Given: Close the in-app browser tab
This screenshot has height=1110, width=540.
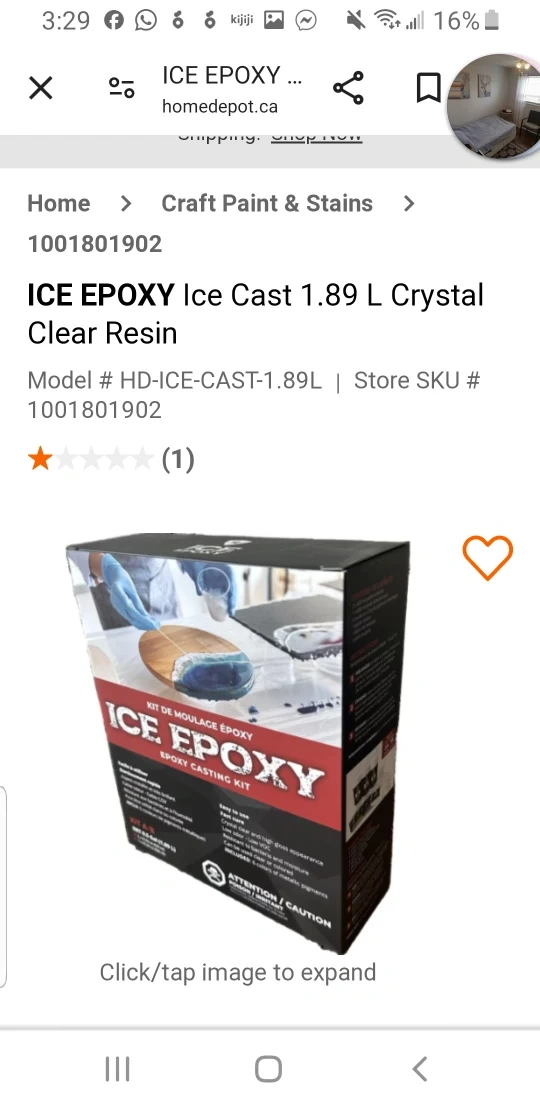Looking at the screenshot, I should click(40, 88).
